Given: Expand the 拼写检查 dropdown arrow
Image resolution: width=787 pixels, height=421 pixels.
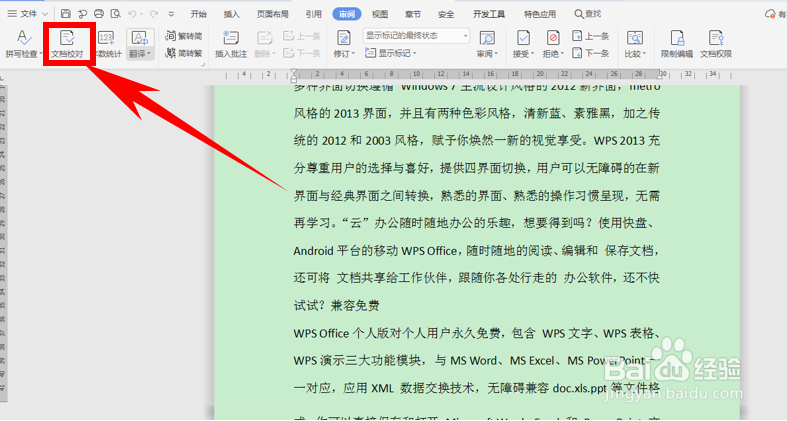Looking at the screenshot, I should click(41, 54).
